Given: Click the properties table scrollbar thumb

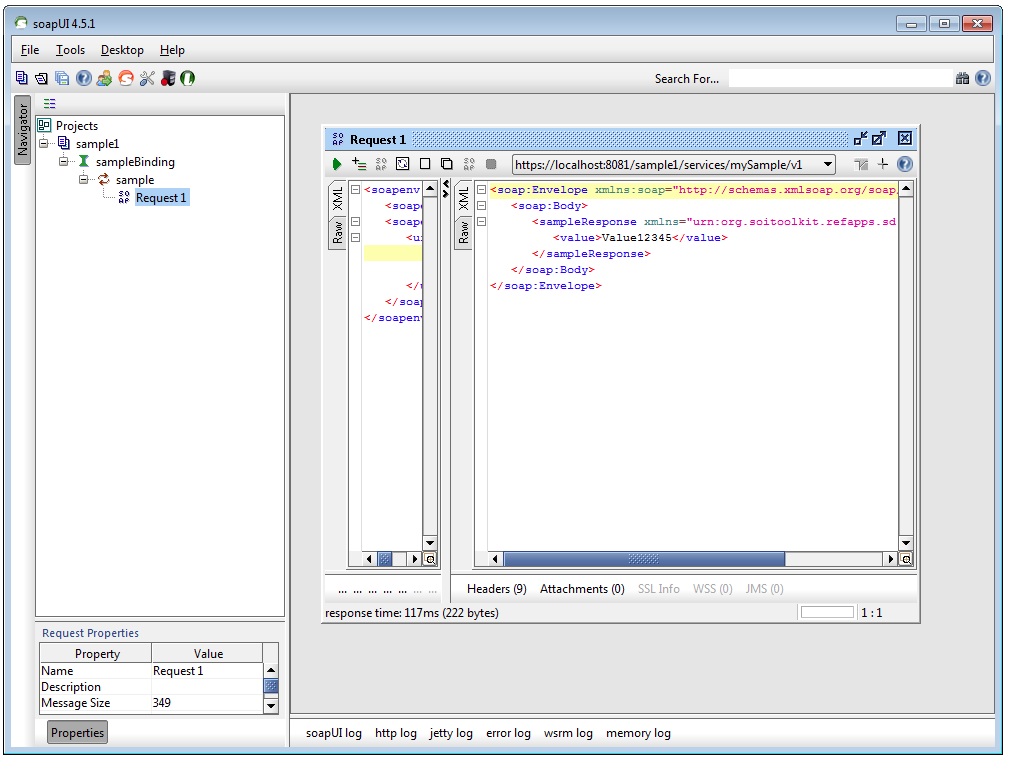Looking at the screenshot, I should click(271, 687).
